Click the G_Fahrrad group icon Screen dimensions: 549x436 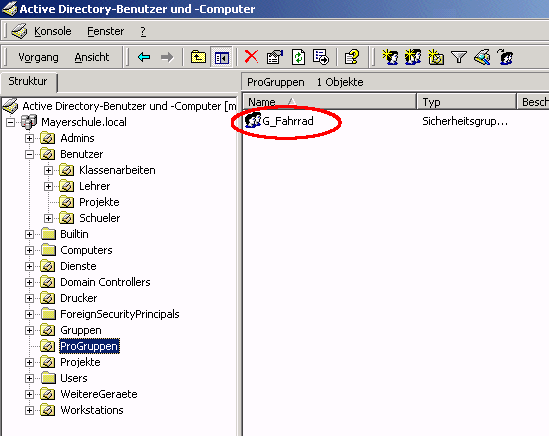[253, 121]
